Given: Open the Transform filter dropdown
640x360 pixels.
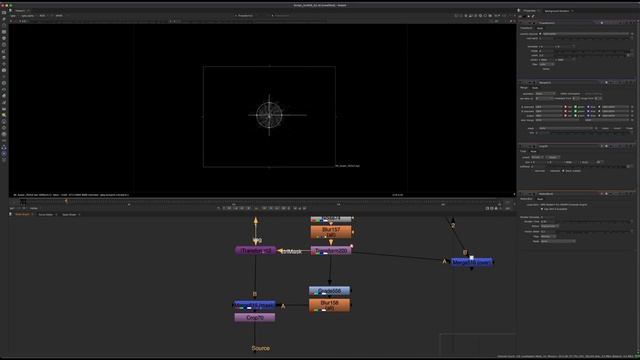Looking at the screenshot, I should [547, 64].
